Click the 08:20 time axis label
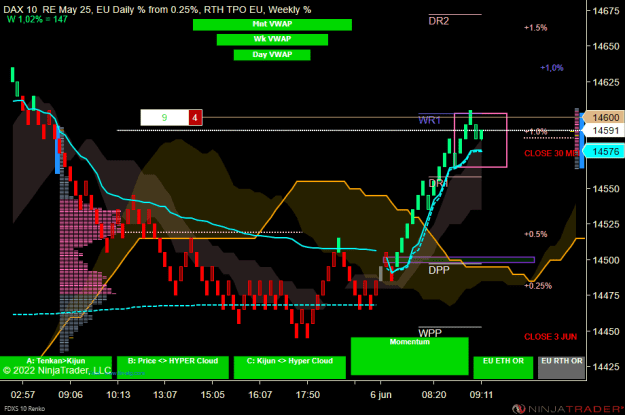This screenshot has height=415, width=625. (434, 395)
